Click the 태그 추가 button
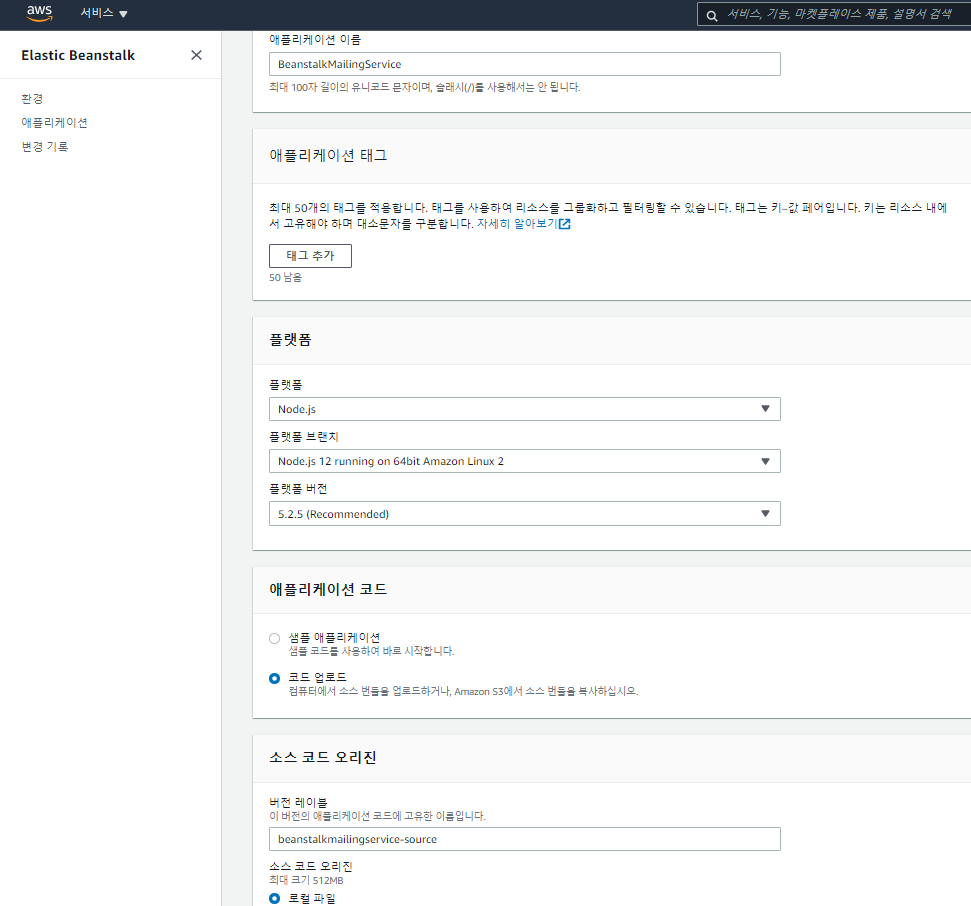Image resolution: width=971 pixels, height=906 pixels. 310,256
